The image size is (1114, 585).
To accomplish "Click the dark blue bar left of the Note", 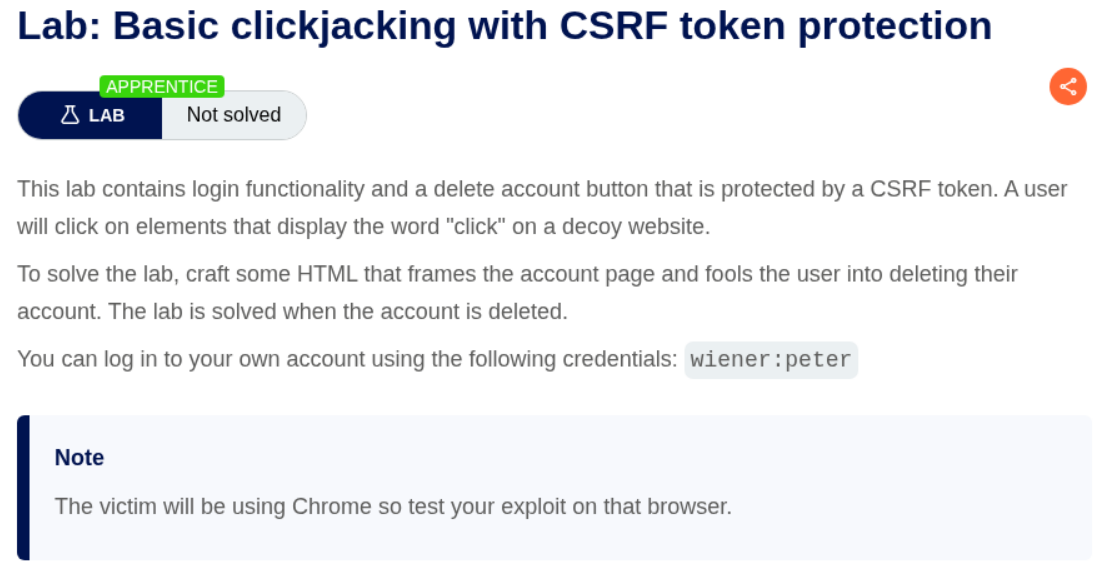I will click(23, 487).
